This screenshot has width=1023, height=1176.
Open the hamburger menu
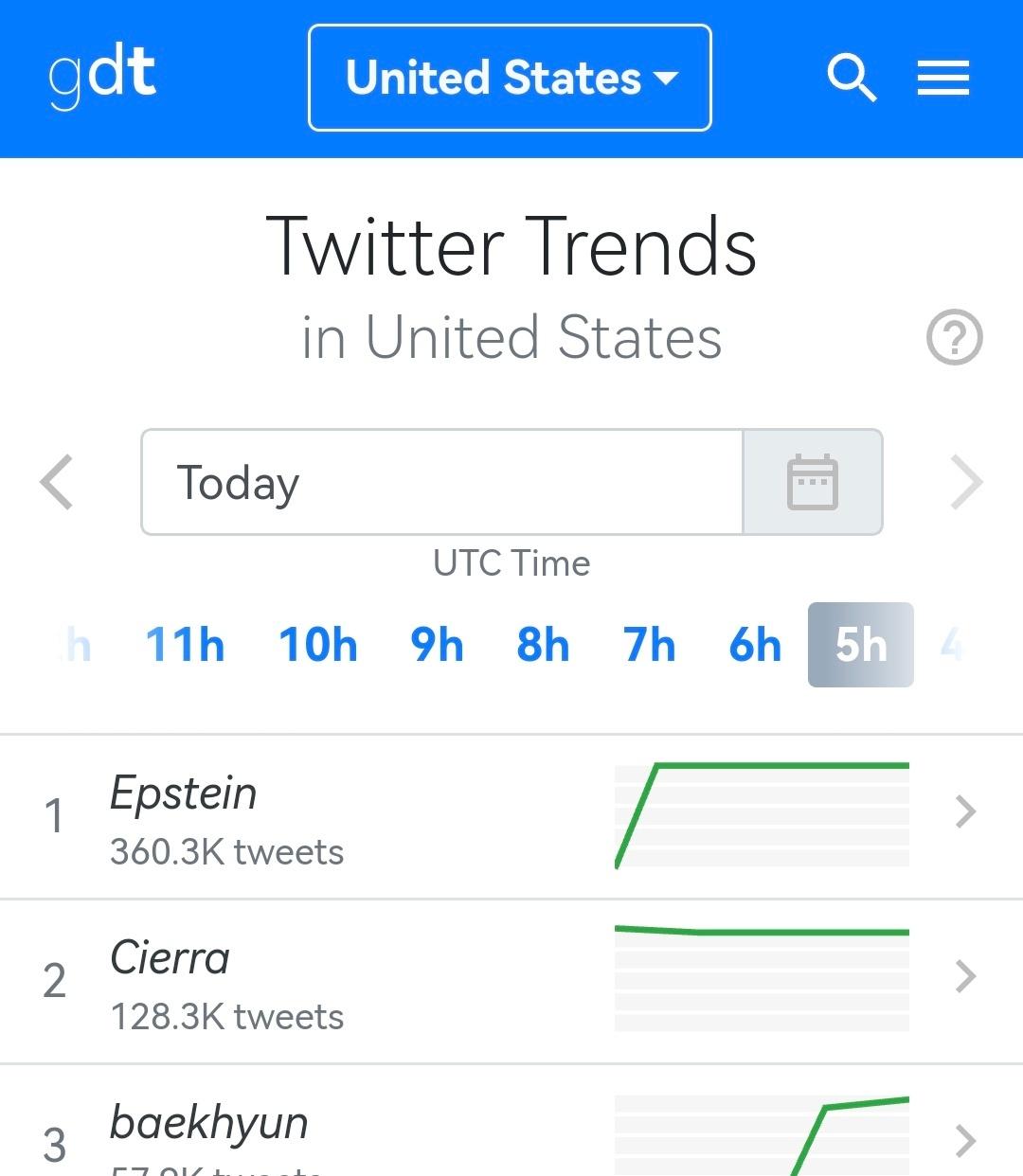click(942, 78)
